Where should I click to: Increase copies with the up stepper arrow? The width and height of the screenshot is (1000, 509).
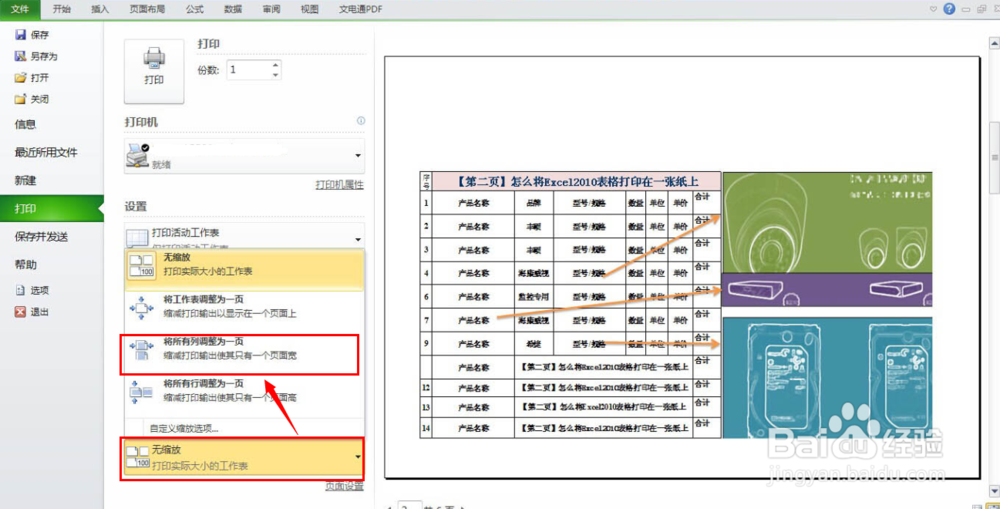[276, 65]
